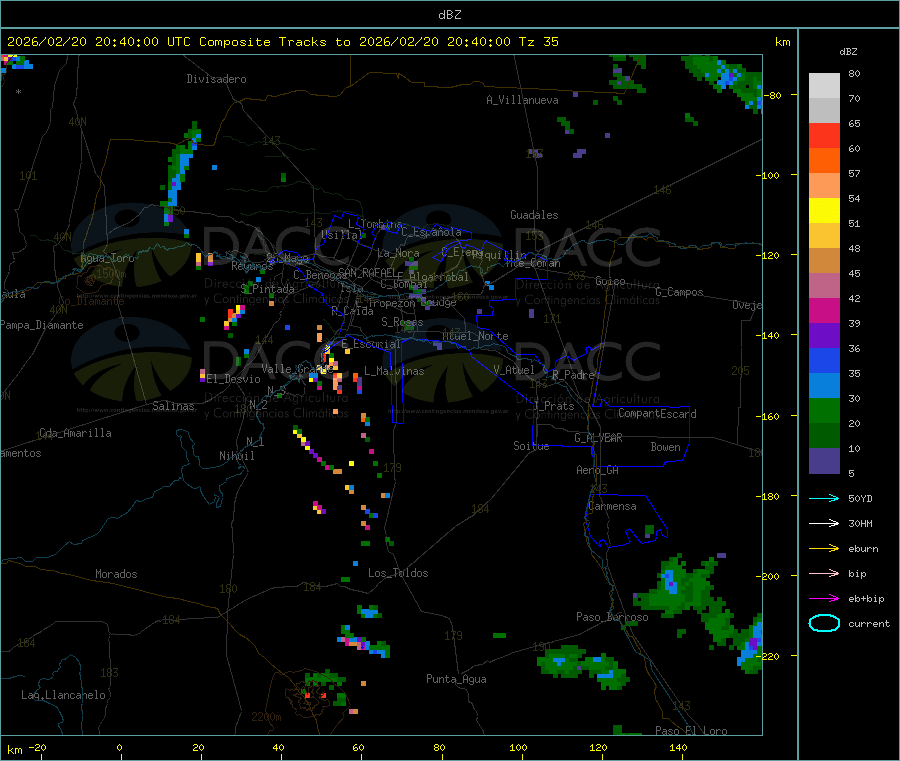Screen dimensions: 900x761
Task: Click the Paso_Barroso map label
Action: 612,617
